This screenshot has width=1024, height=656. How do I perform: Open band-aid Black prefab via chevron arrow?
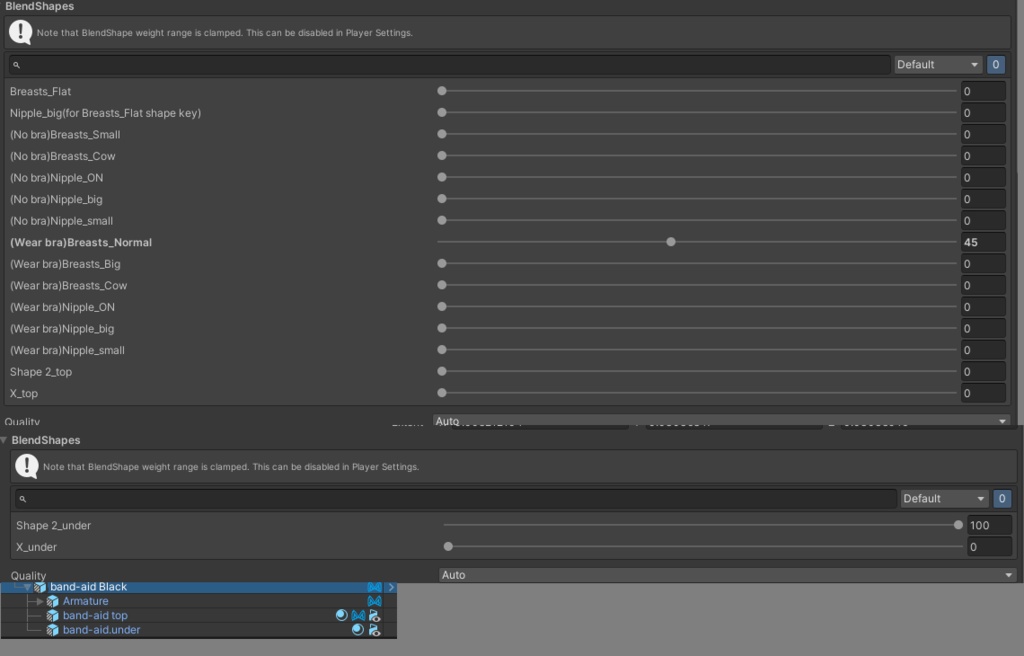[391, 587]
